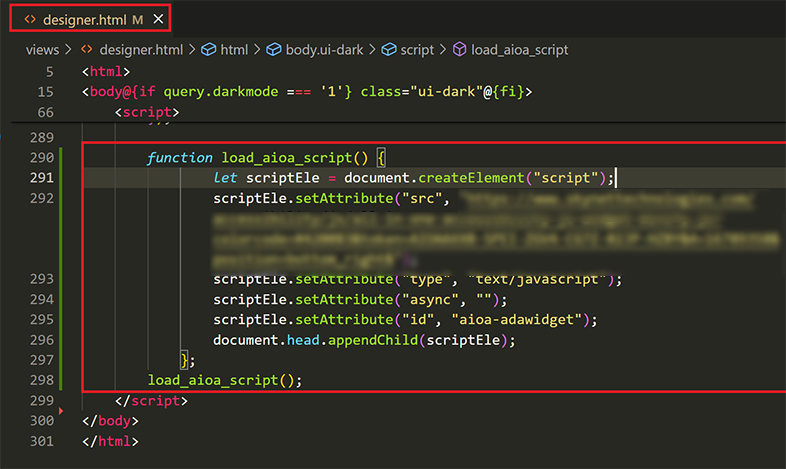This screenshot has width=786, height=469.
Task: Expand the chevron after the 'views' breadcrumb
Action: 69,49
